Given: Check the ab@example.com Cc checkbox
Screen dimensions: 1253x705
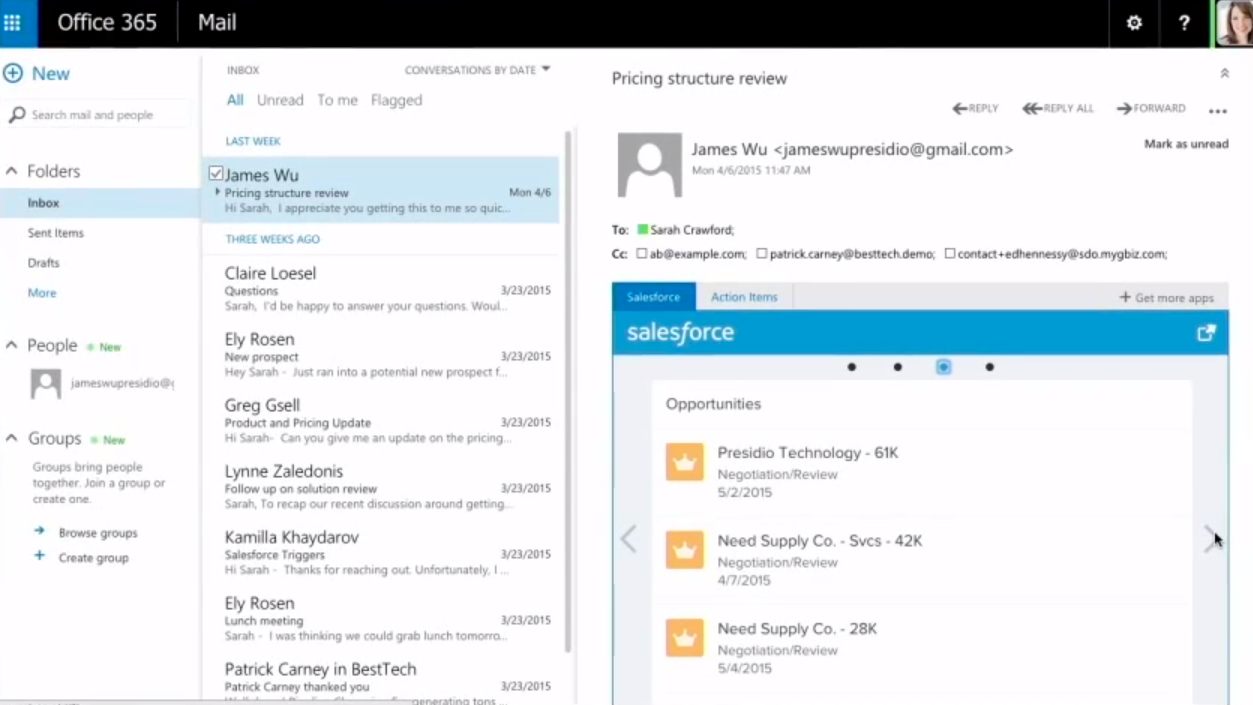Looking at the screenshot, I should (642, 254).
